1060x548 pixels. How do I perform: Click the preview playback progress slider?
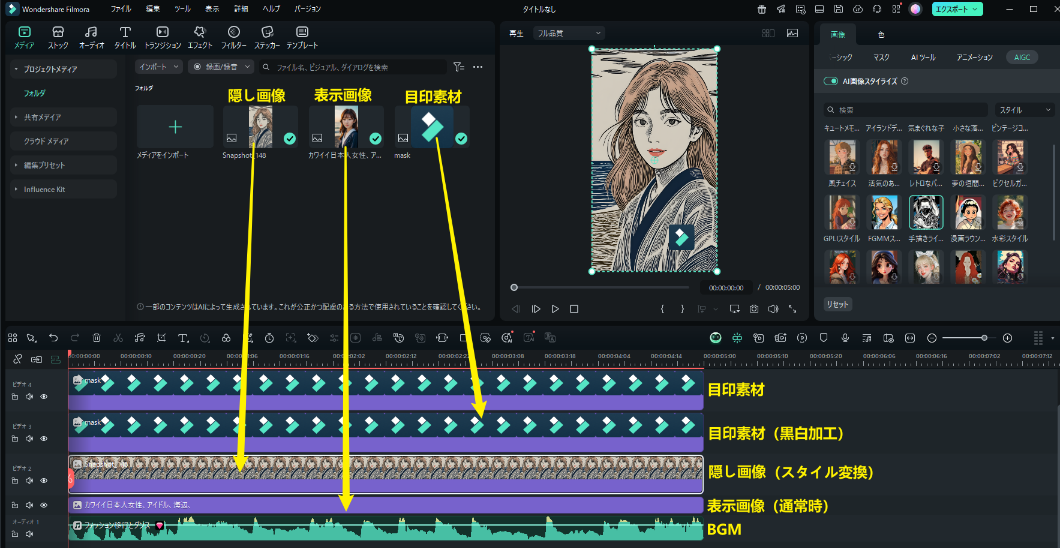click(603, 287)
